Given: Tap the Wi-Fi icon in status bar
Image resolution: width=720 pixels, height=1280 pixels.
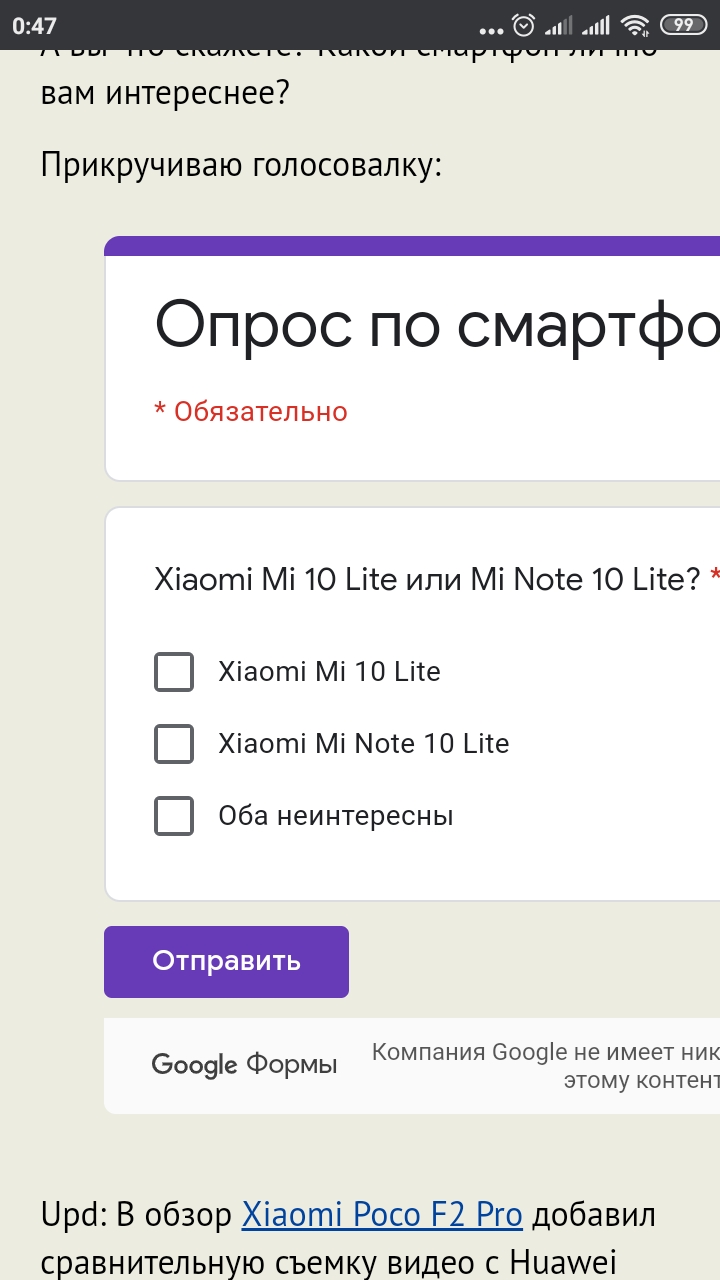Looking at the screenshot, I should pyautogui.click(x=634, y=25).
